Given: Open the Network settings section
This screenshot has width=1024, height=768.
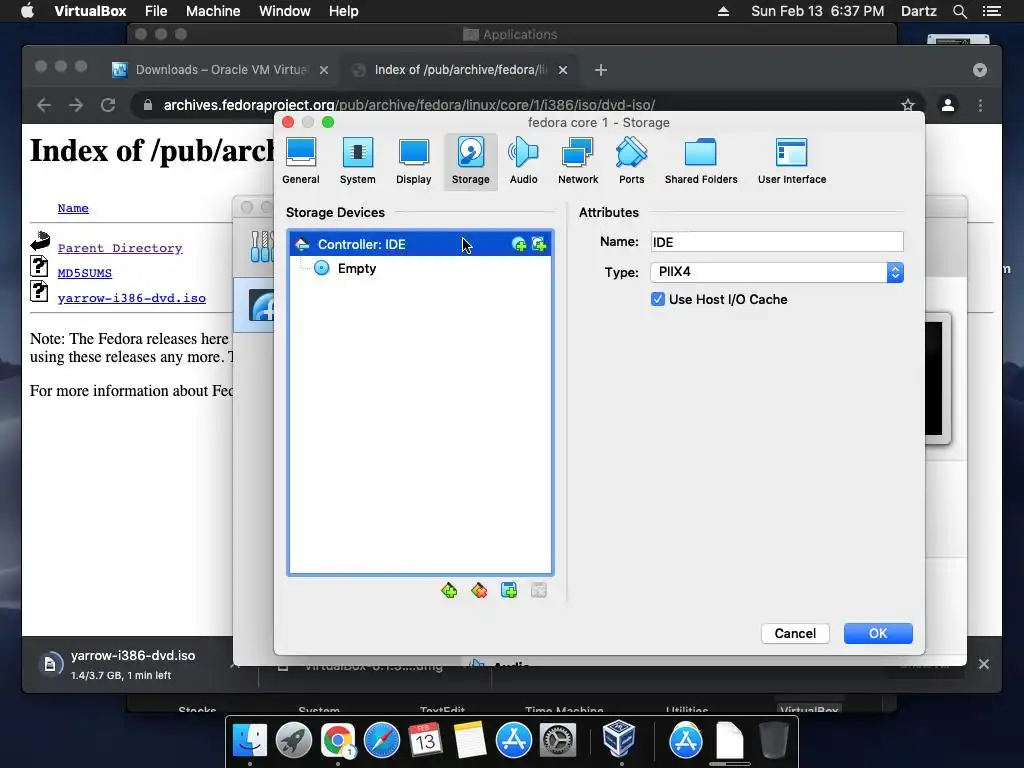Looking at the screenshot, I should tap(578, 161).
